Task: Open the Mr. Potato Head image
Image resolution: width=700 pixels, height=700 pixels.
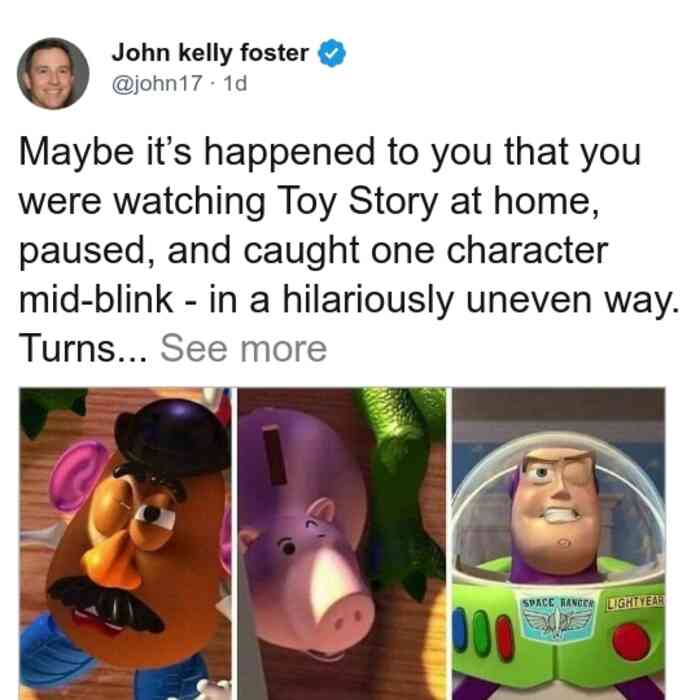Action: (125, 544)
